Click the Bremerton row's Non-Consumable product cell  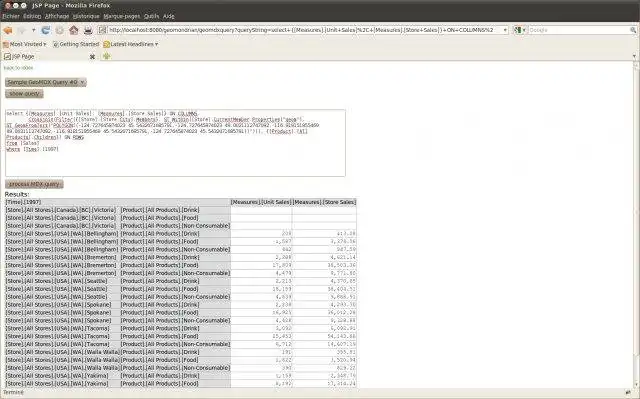(175, 273)
